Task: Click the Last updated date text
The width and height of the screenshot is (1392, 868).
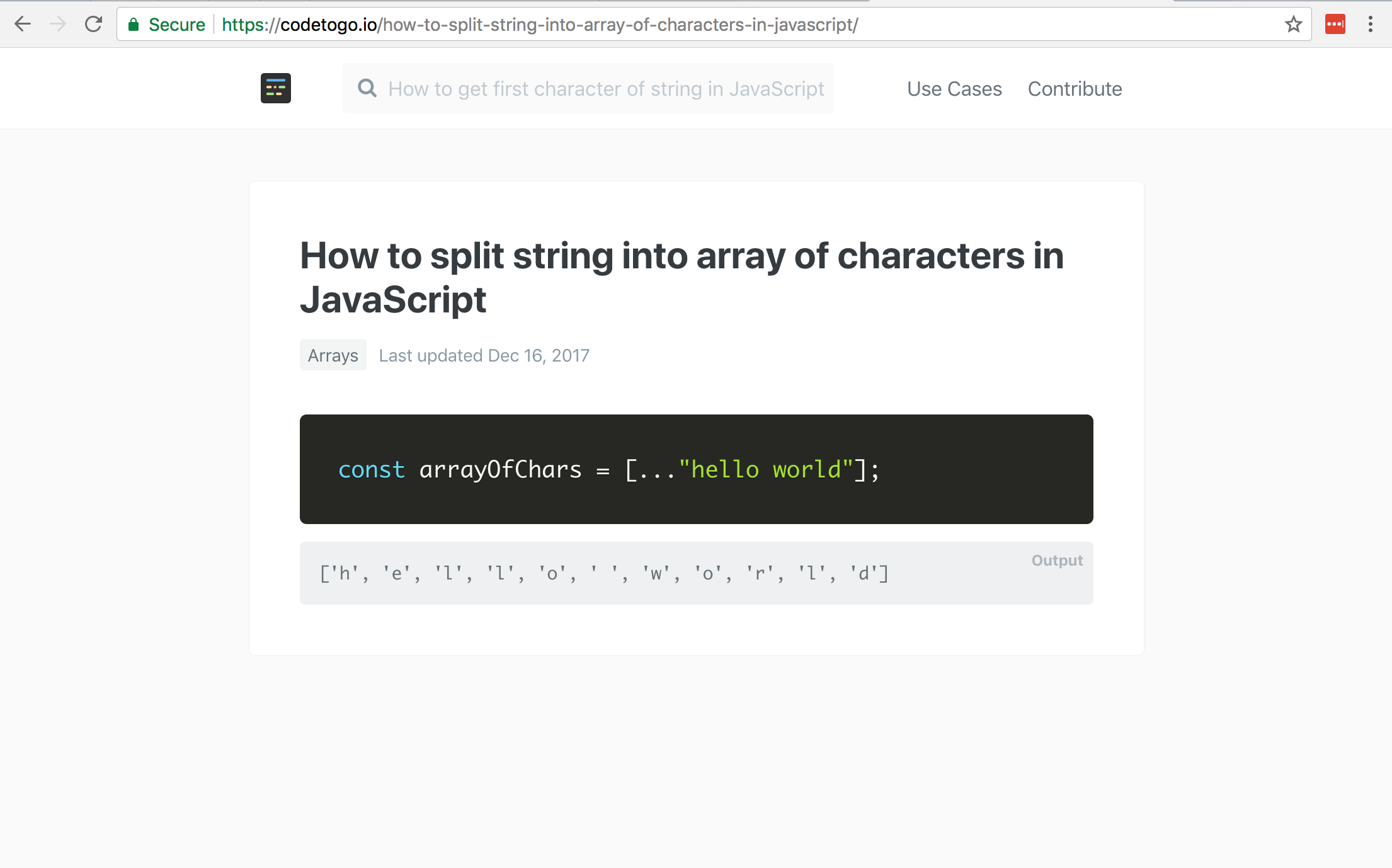Action: click(484, 355)
